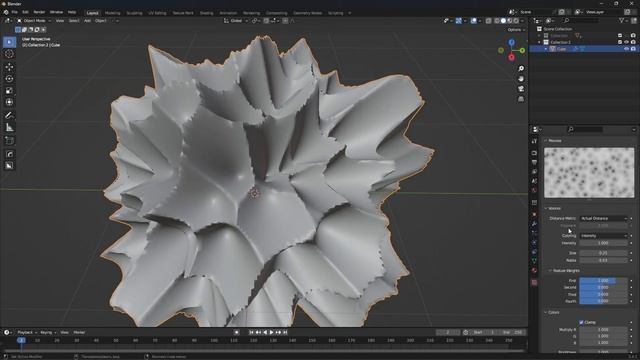Open the Modifier properties wrench tab
640x360 pixels.
534,224
